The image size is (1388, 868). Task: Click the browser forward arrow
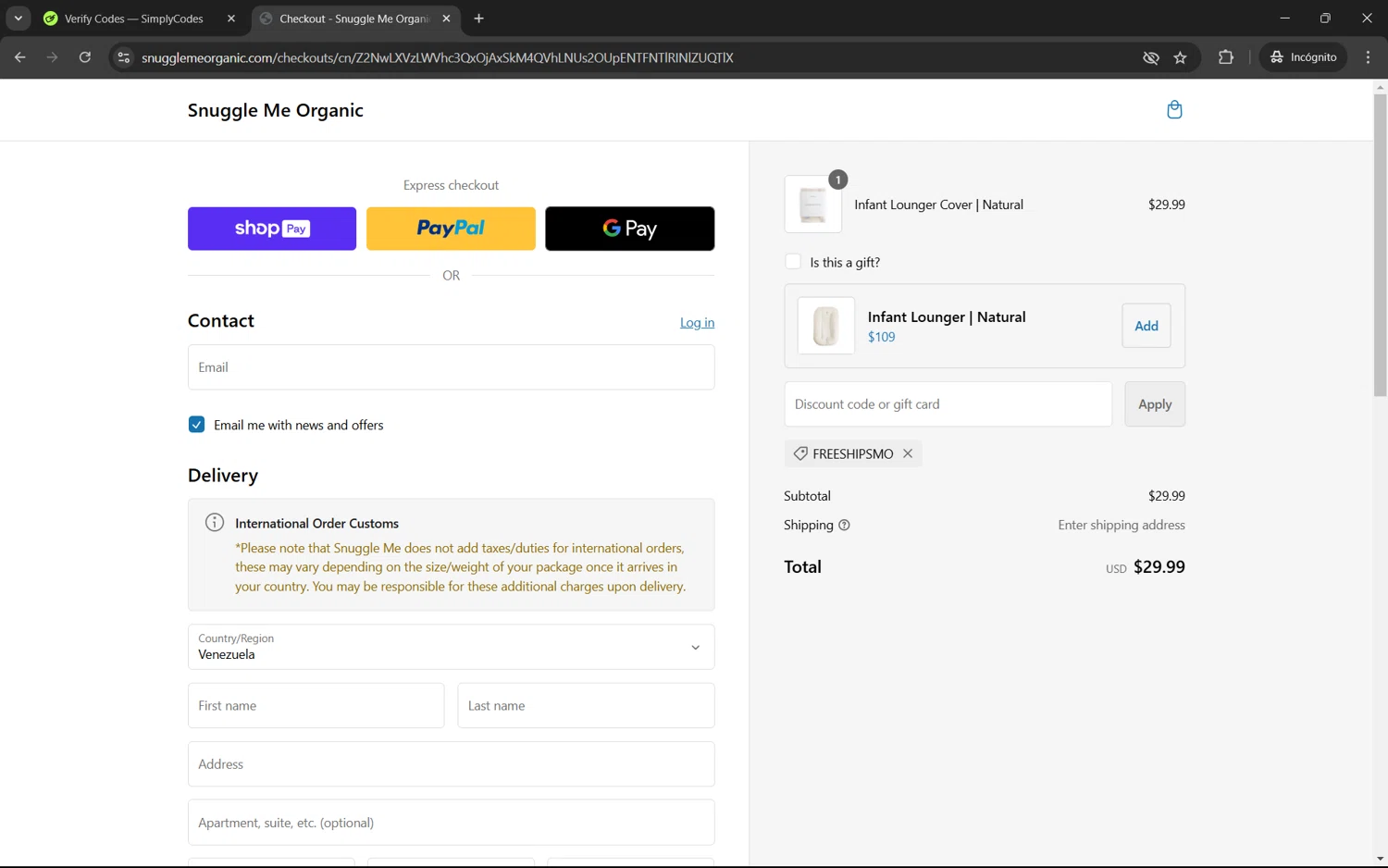53,57
